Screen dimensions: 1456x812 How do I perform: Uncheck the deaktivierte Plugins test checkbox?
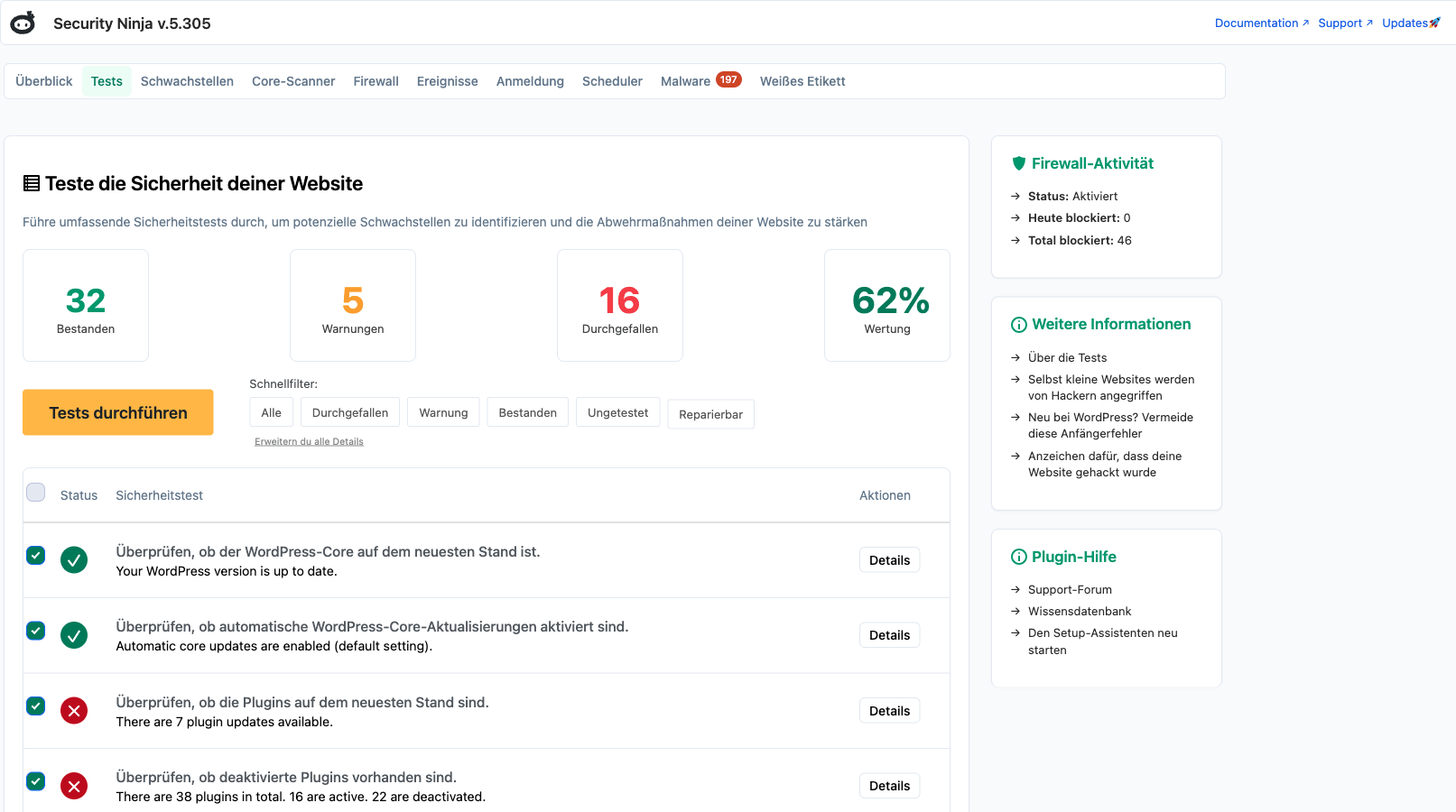click(x=36, y=780)
